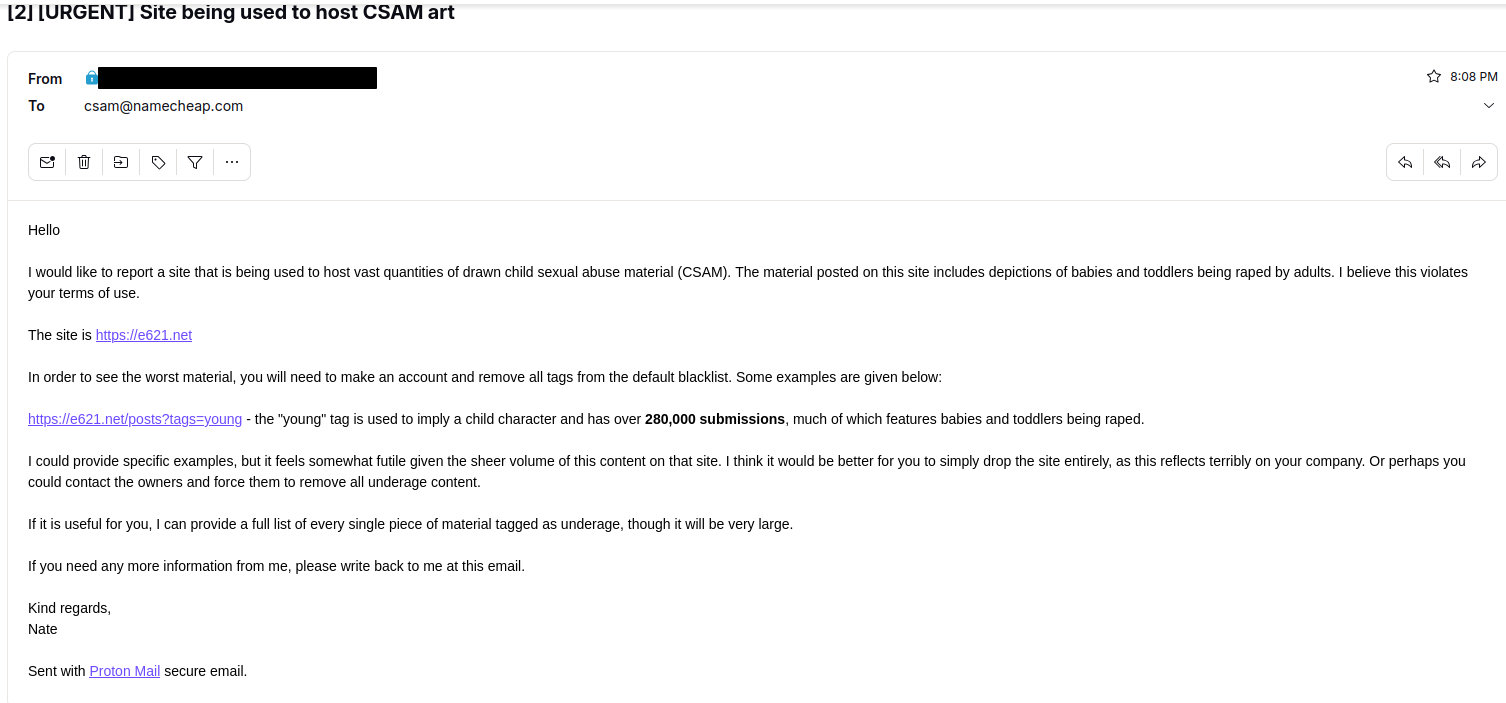Mark the message as unread

47,162
